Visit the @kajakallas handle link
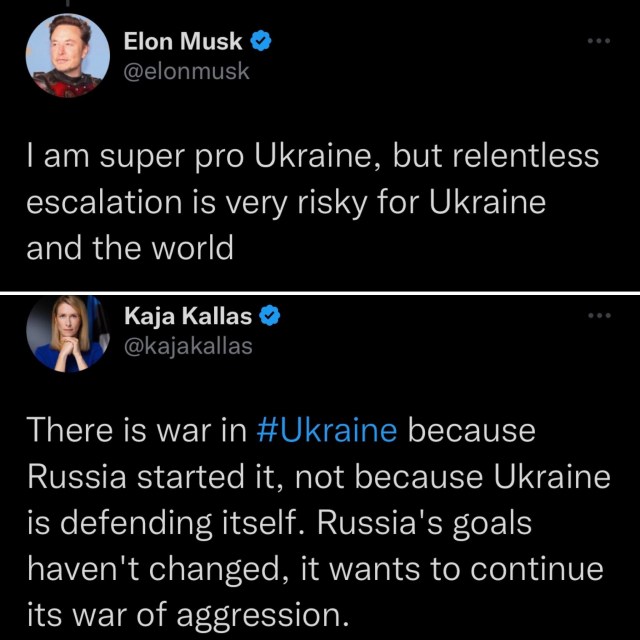 coord(188,347)
